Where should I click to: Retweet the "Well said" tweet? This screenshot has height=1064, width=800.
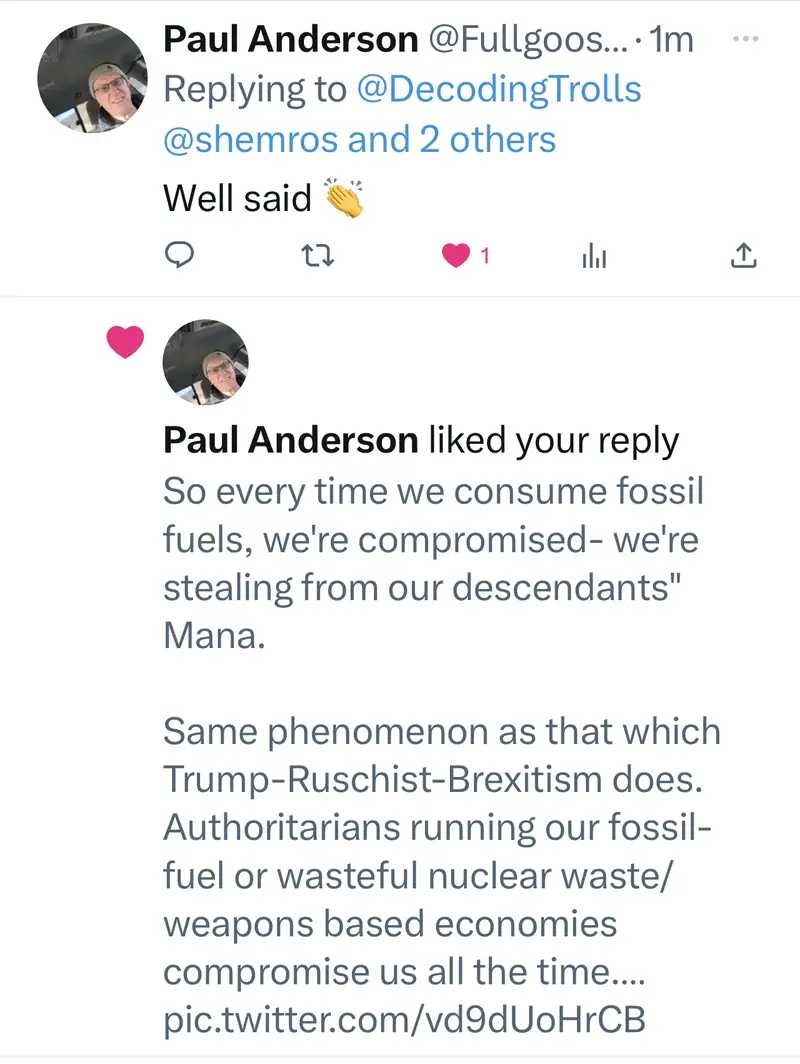click(317, 257)
